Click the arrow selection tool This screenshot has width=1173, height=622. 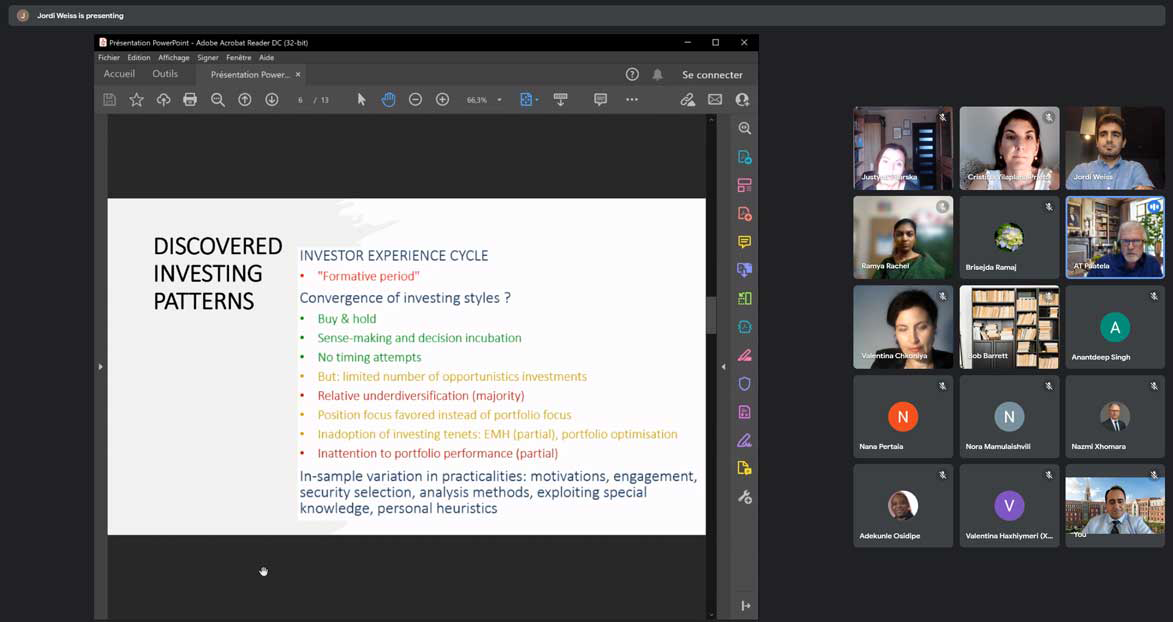pos(361,100)
